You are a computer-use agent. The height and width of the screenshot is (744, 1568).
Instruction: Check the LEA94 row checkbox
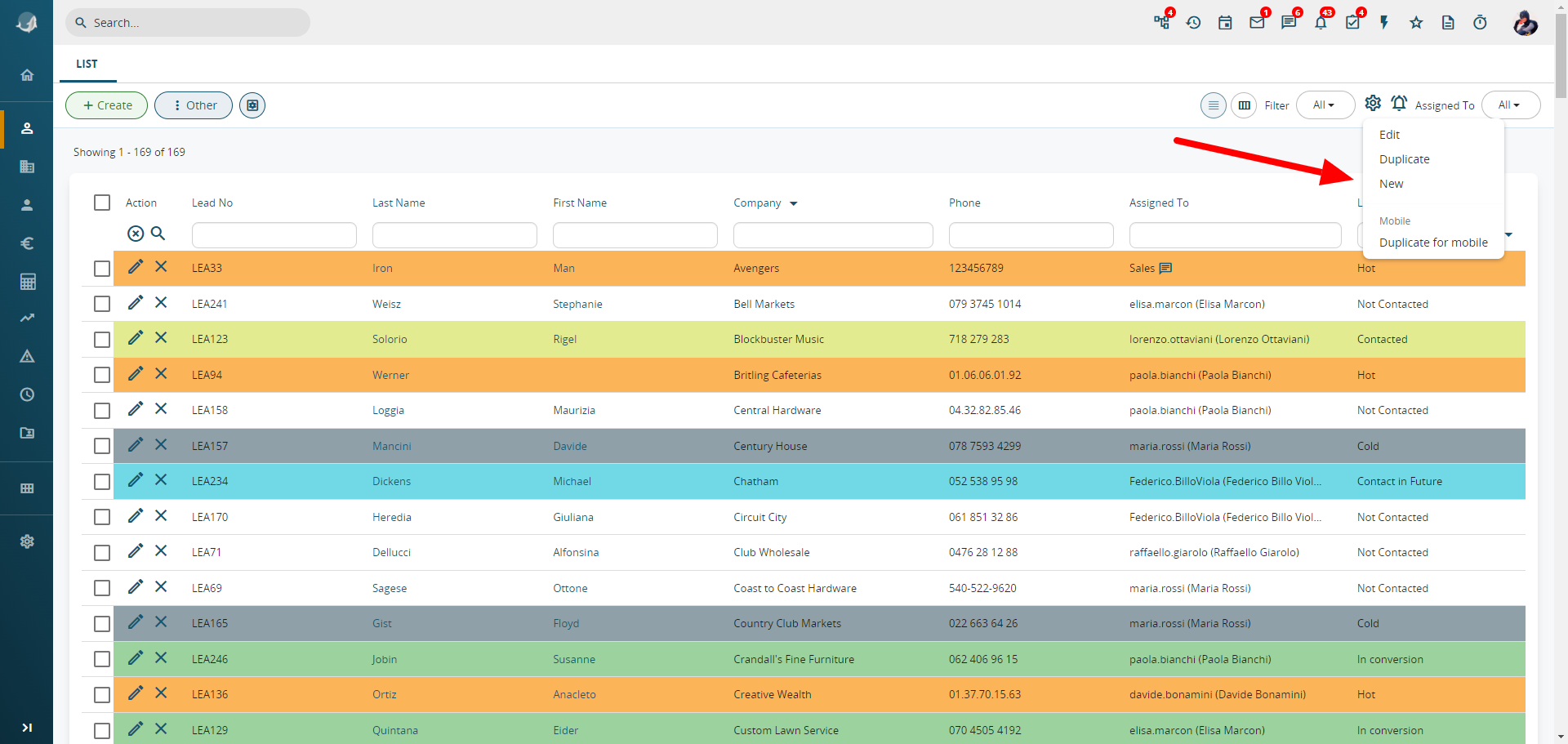tap(102, 375)
